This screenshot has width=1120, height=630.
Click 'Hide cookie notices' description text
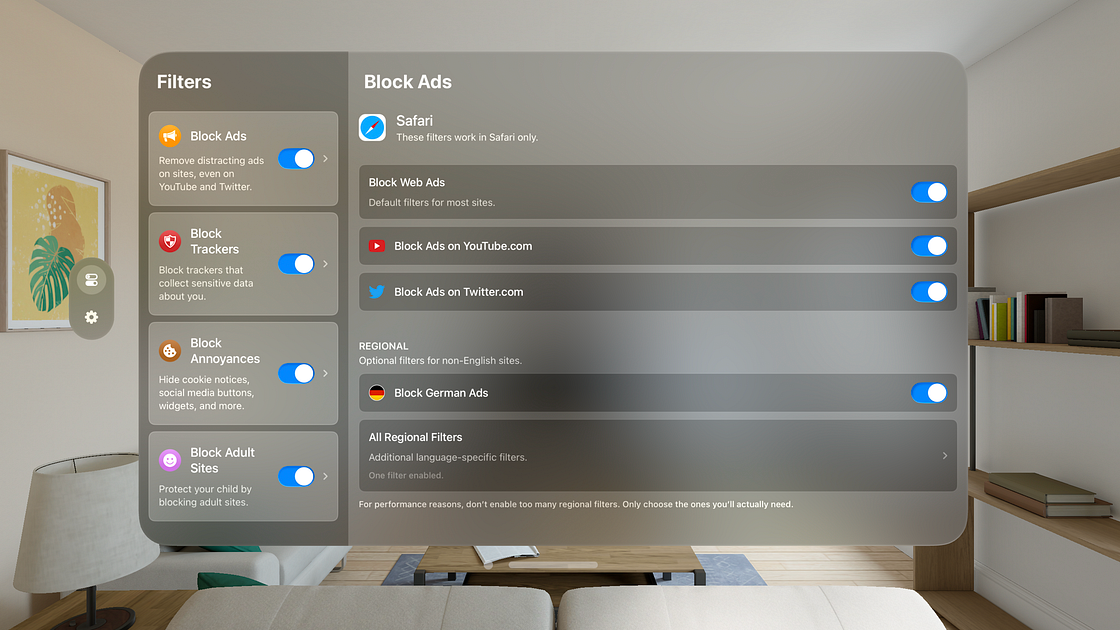(x=206, y=393)
